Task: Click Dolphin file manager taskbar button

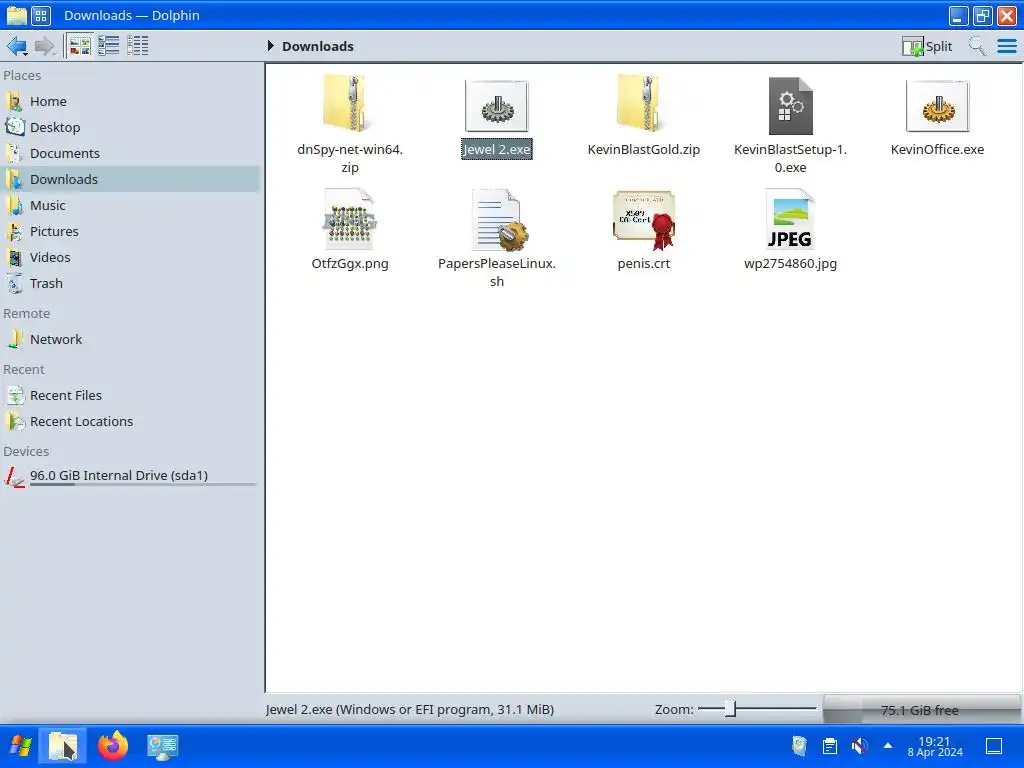Action: (x=63, y=746)
